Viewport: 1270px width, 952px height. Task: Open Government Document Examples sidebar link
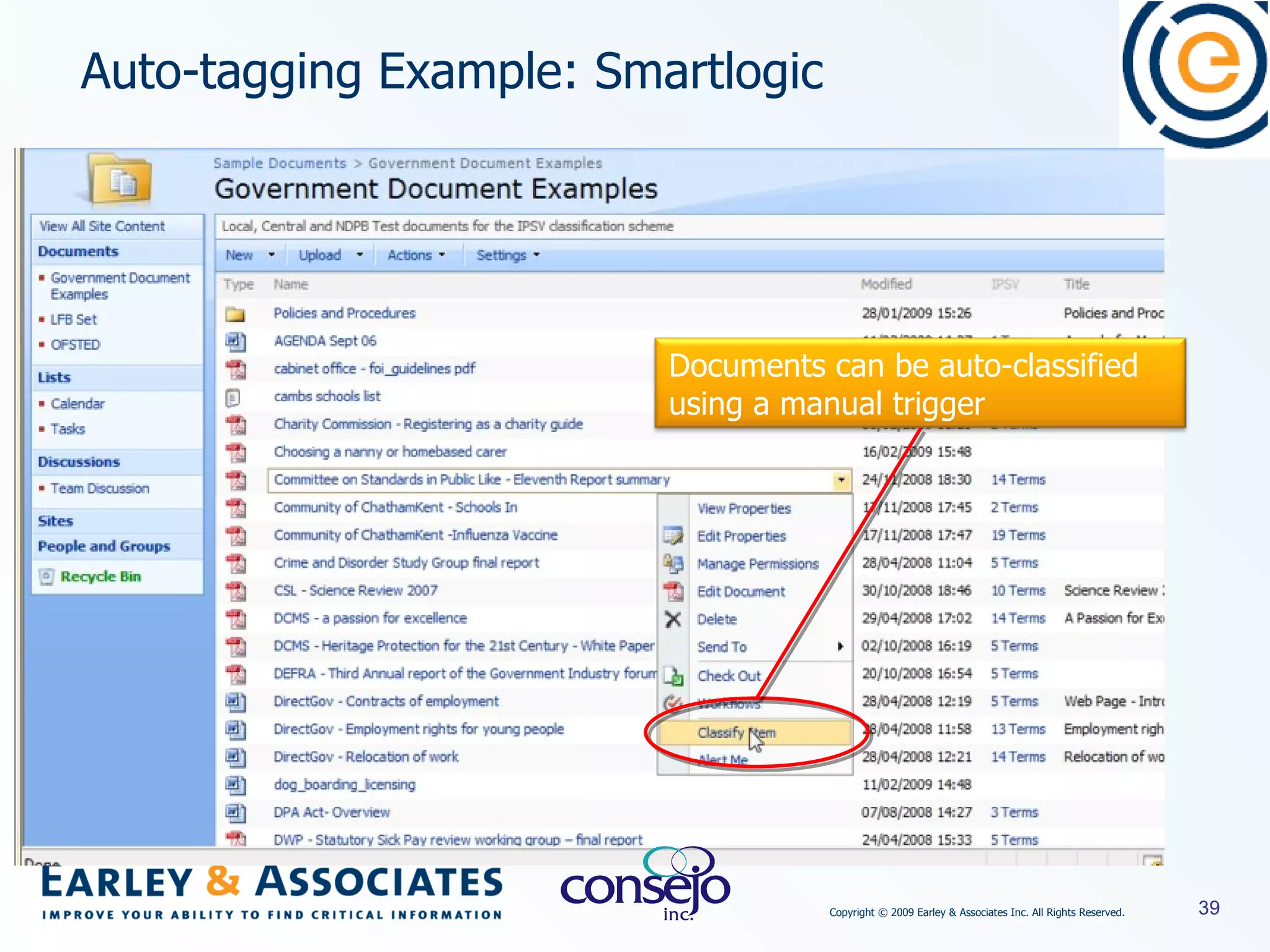[x=120, y=286]
